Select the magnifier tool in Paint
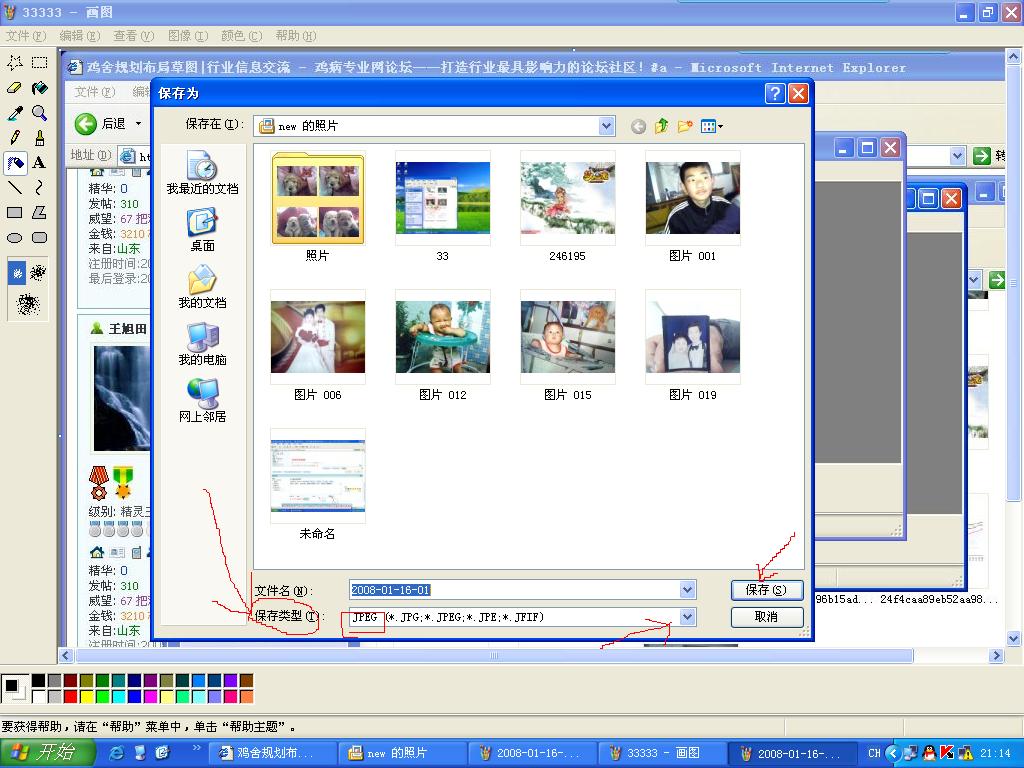Image resolution: width=1024 pixels, height=768 pixels. point(40,113)
